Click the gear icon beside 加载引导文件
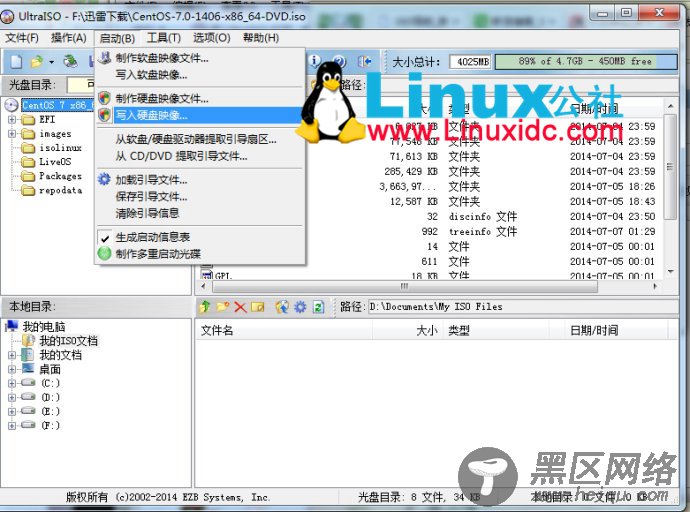The height and width of the screenshot is (512, 690). coord(104,179)
